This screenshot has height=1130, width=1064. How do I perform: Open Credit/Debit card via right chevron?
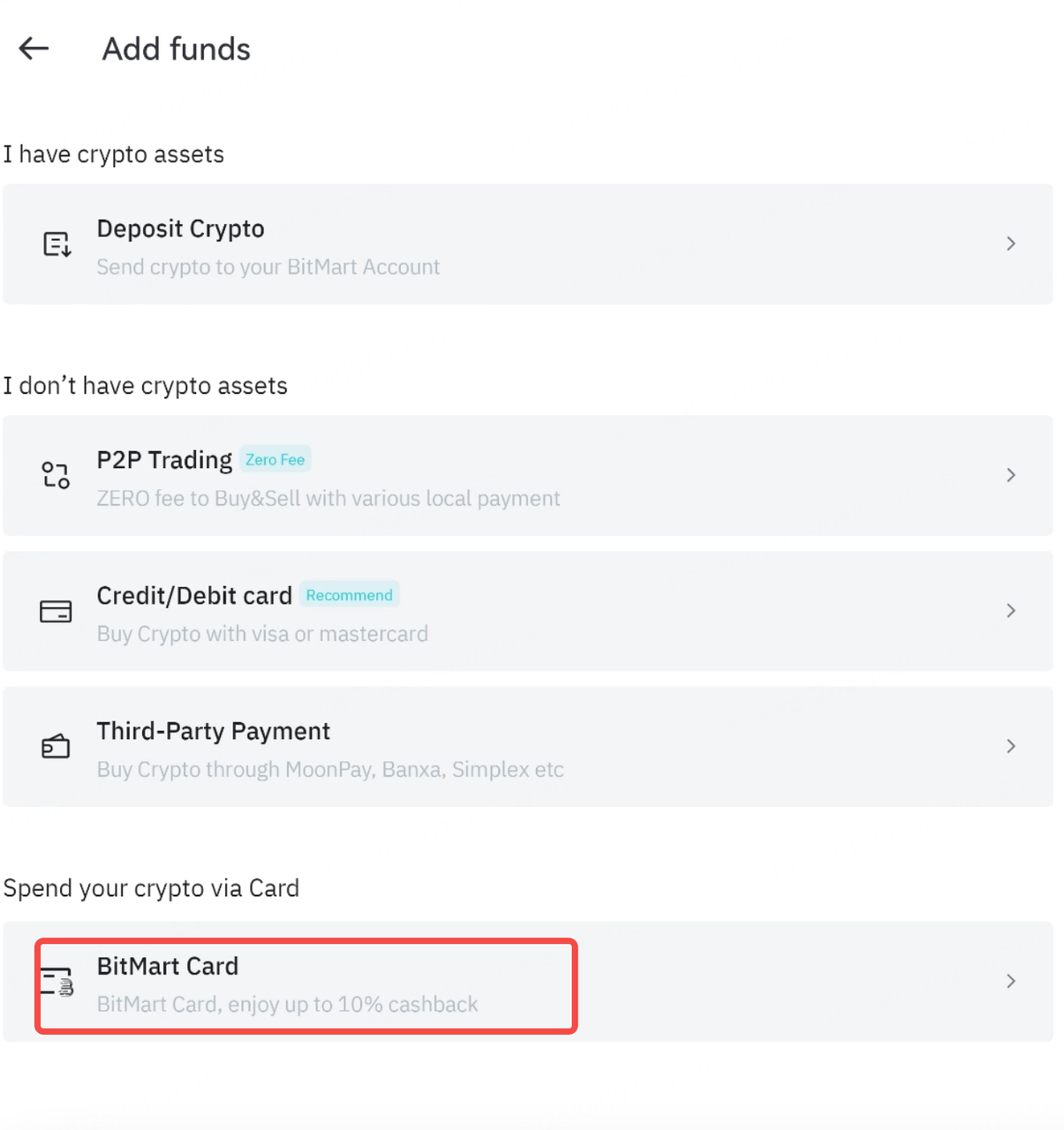click(1011, 611)
